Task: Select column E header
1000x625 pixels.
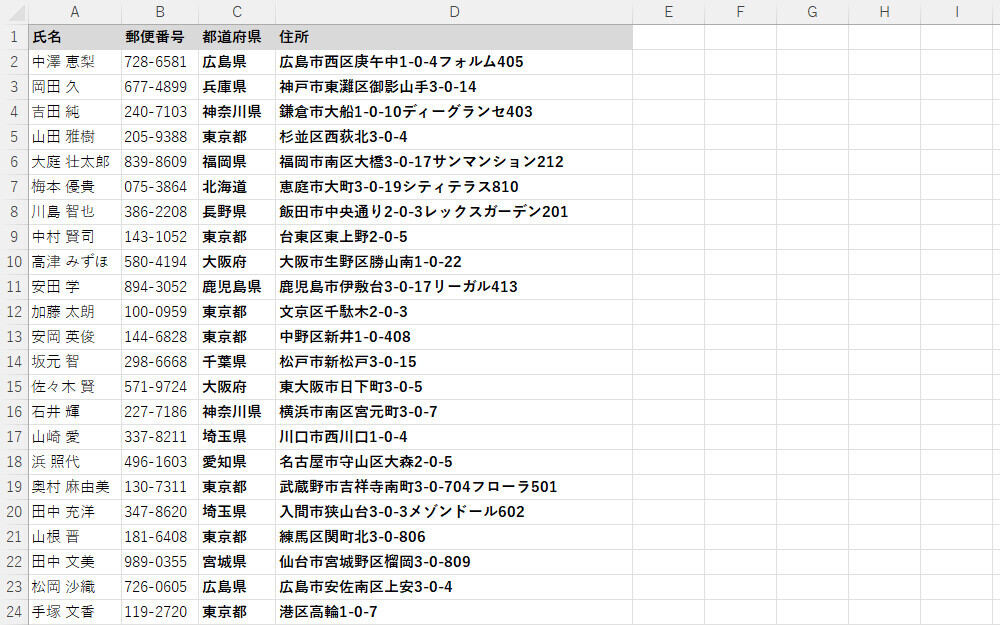Action: [668, 12]
